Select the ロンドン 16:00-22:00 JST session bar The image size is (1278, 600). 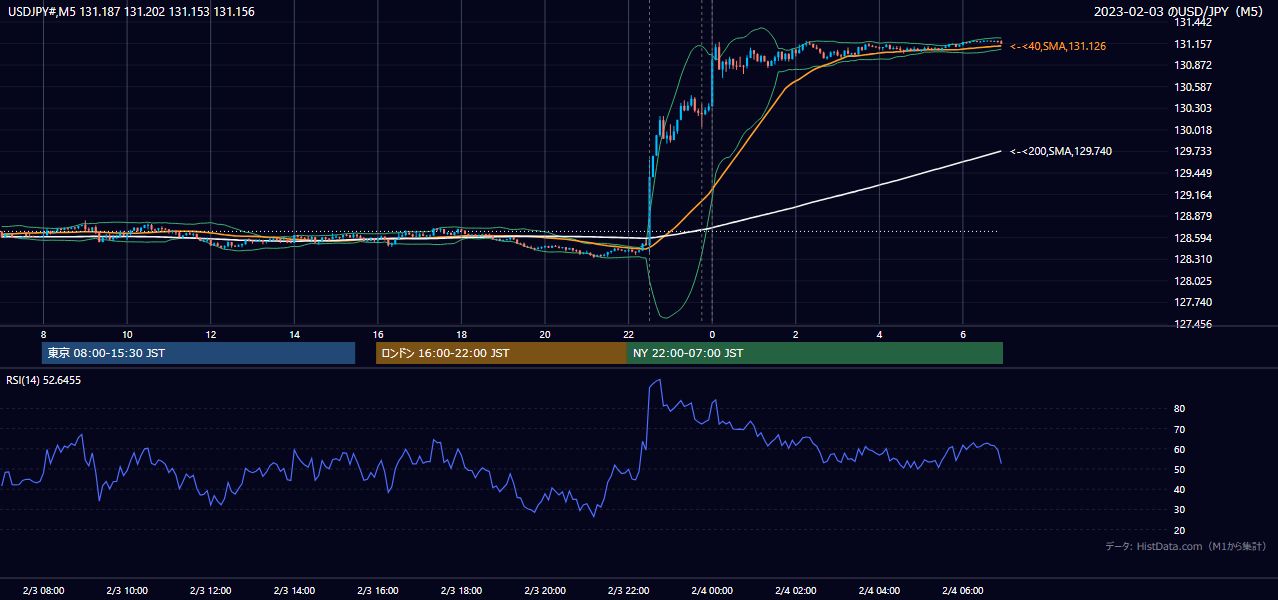tap(501, 353)
